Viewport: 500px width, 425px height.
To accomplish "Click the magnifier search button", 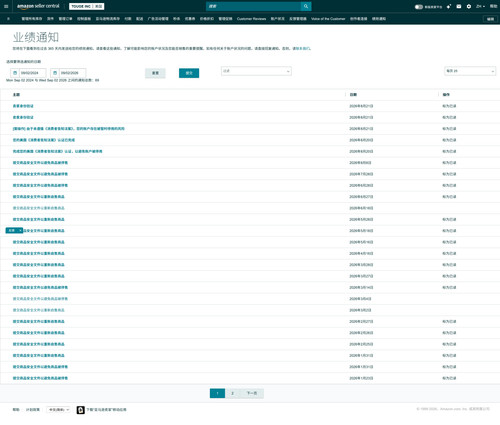I will coord(306,6).
